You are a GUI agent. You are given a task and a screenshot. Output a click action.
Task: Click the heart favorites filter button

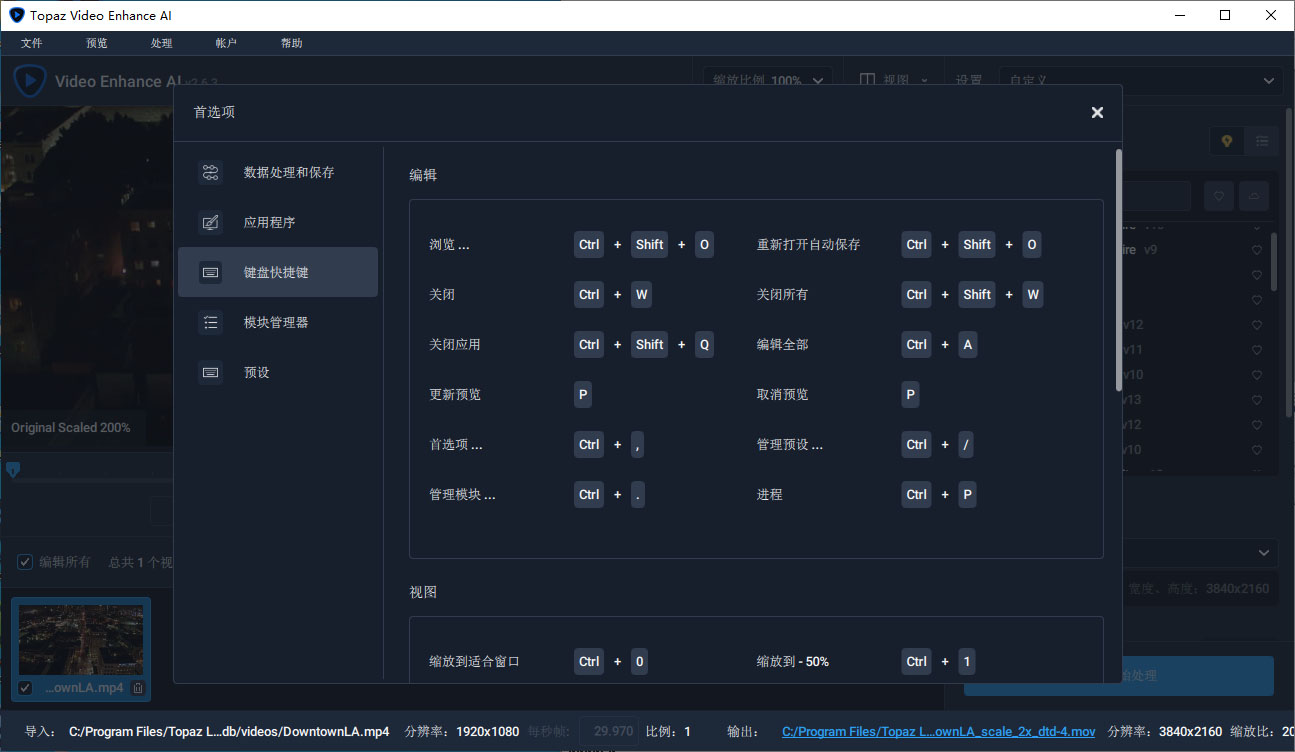(1219, 197)
